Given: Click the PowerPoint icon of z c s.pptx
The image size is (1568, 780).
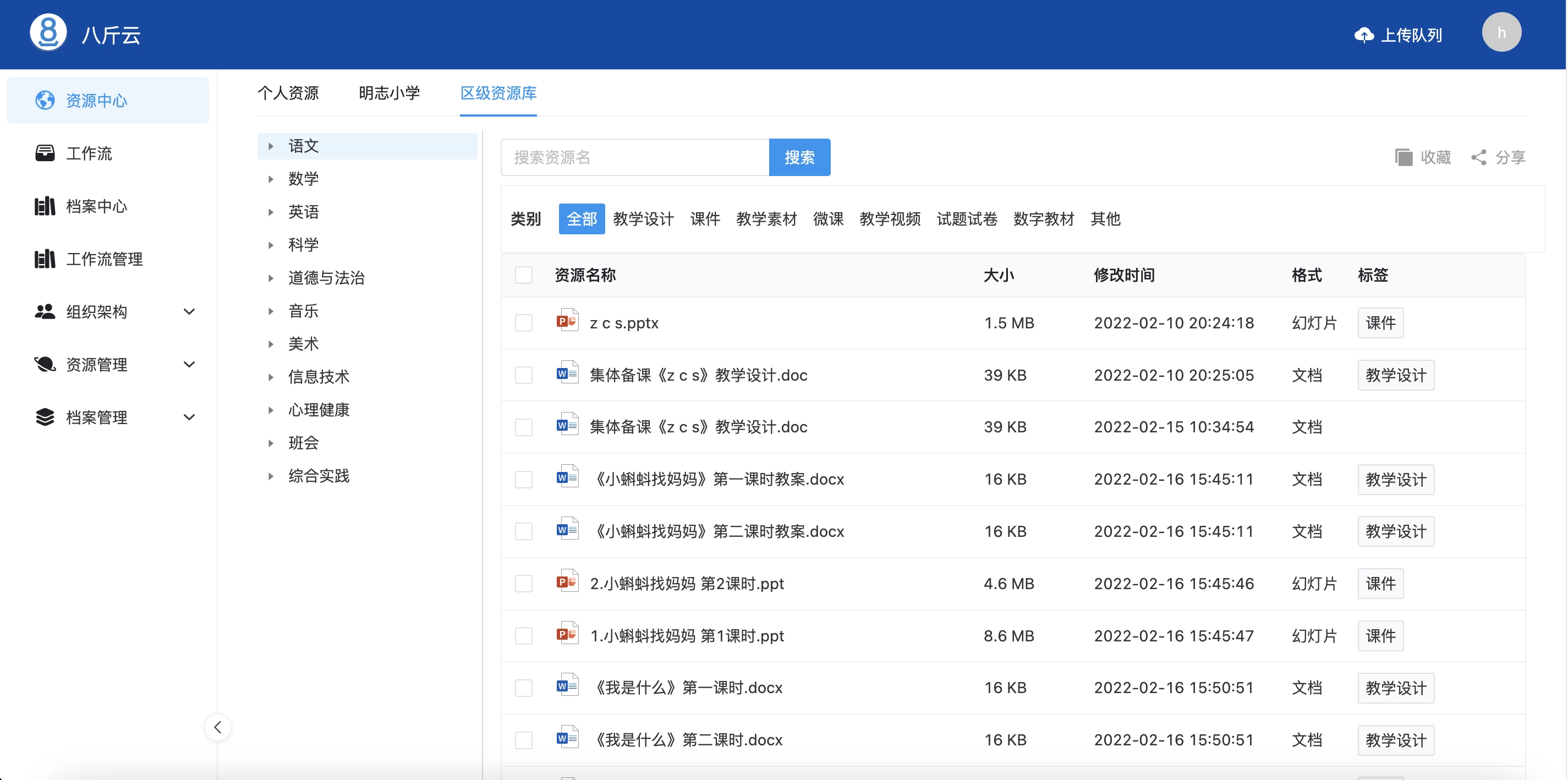Looking at the screenshot, I should (567, 321).
